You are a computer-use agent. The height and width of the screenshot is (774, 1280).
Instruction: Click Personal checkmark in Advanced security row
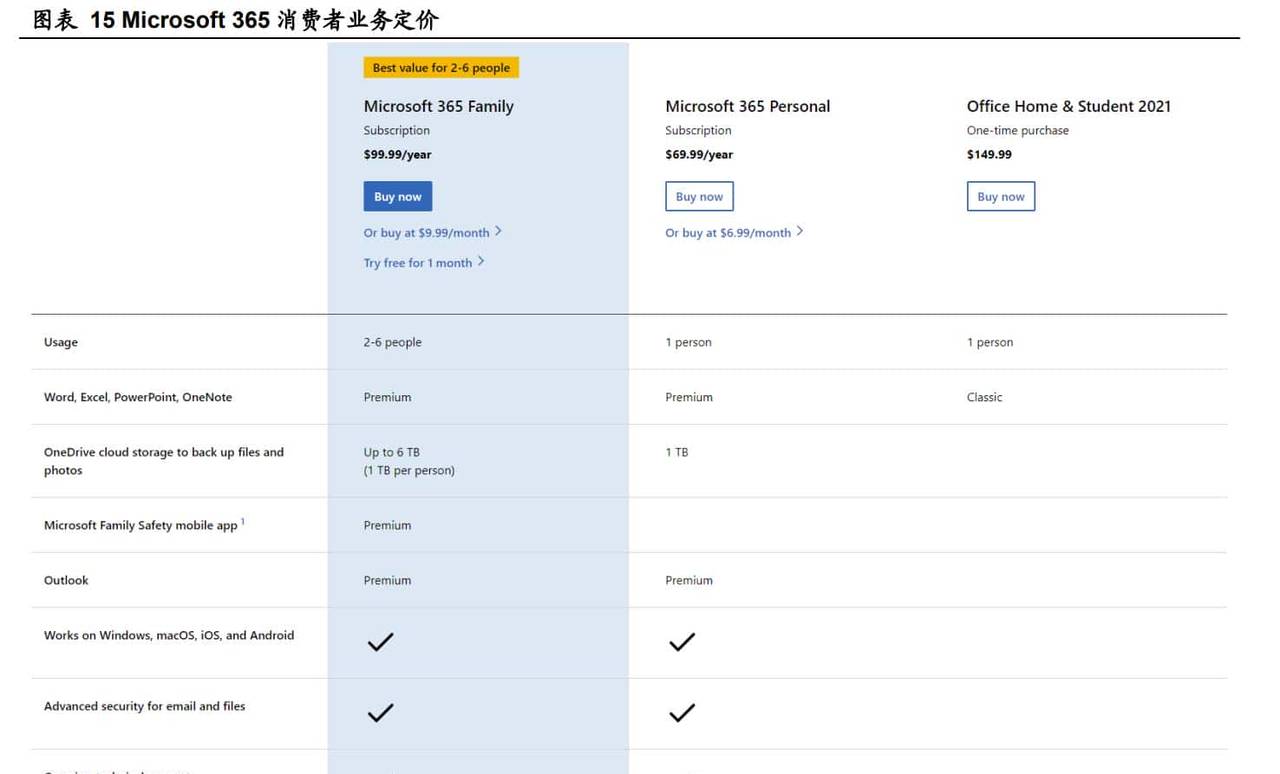682,713
